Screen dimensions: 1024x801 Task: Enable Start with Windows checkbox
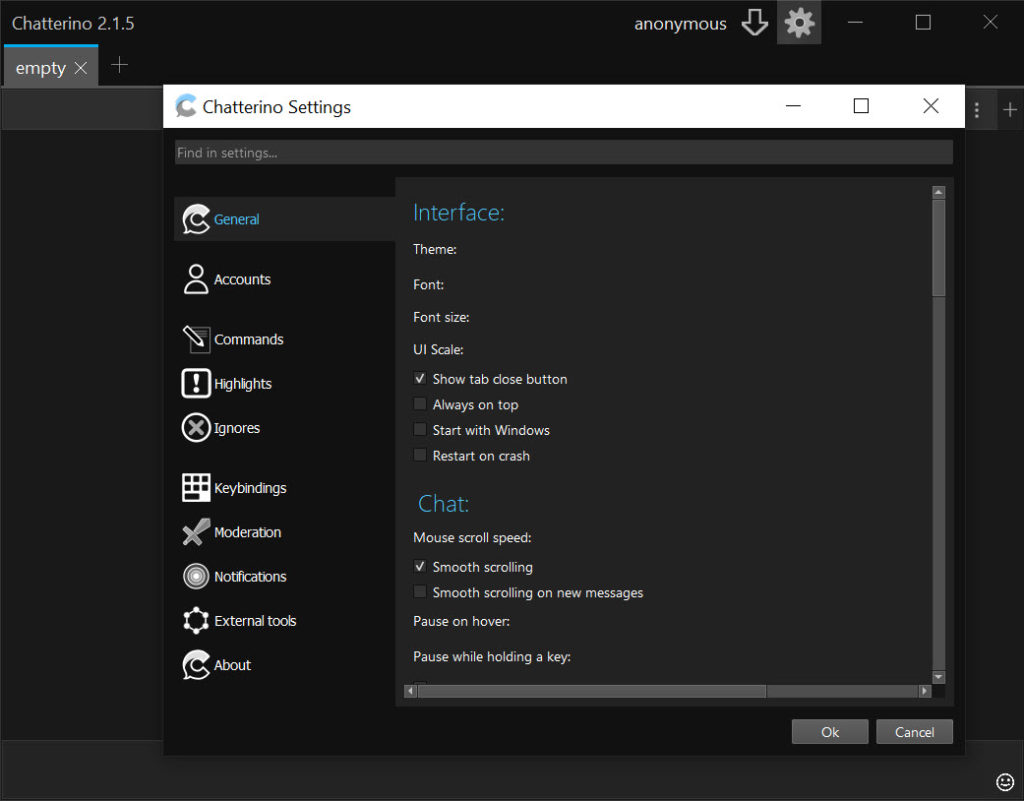pyautogui.click(x=420, y=430)
